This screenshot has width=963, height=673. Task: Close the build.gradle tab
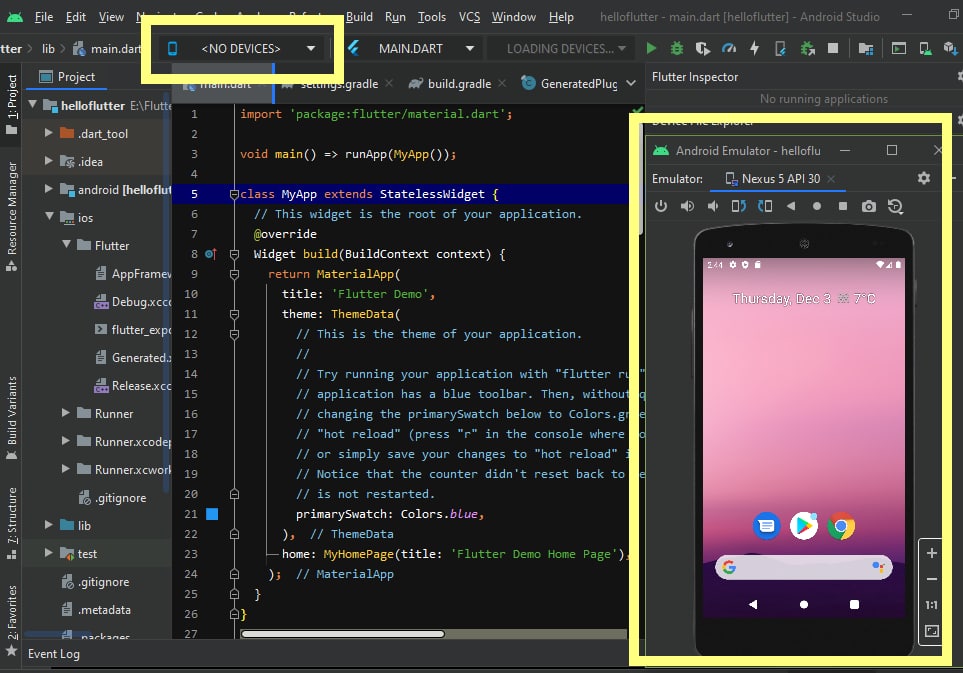(x=502, y=83)
